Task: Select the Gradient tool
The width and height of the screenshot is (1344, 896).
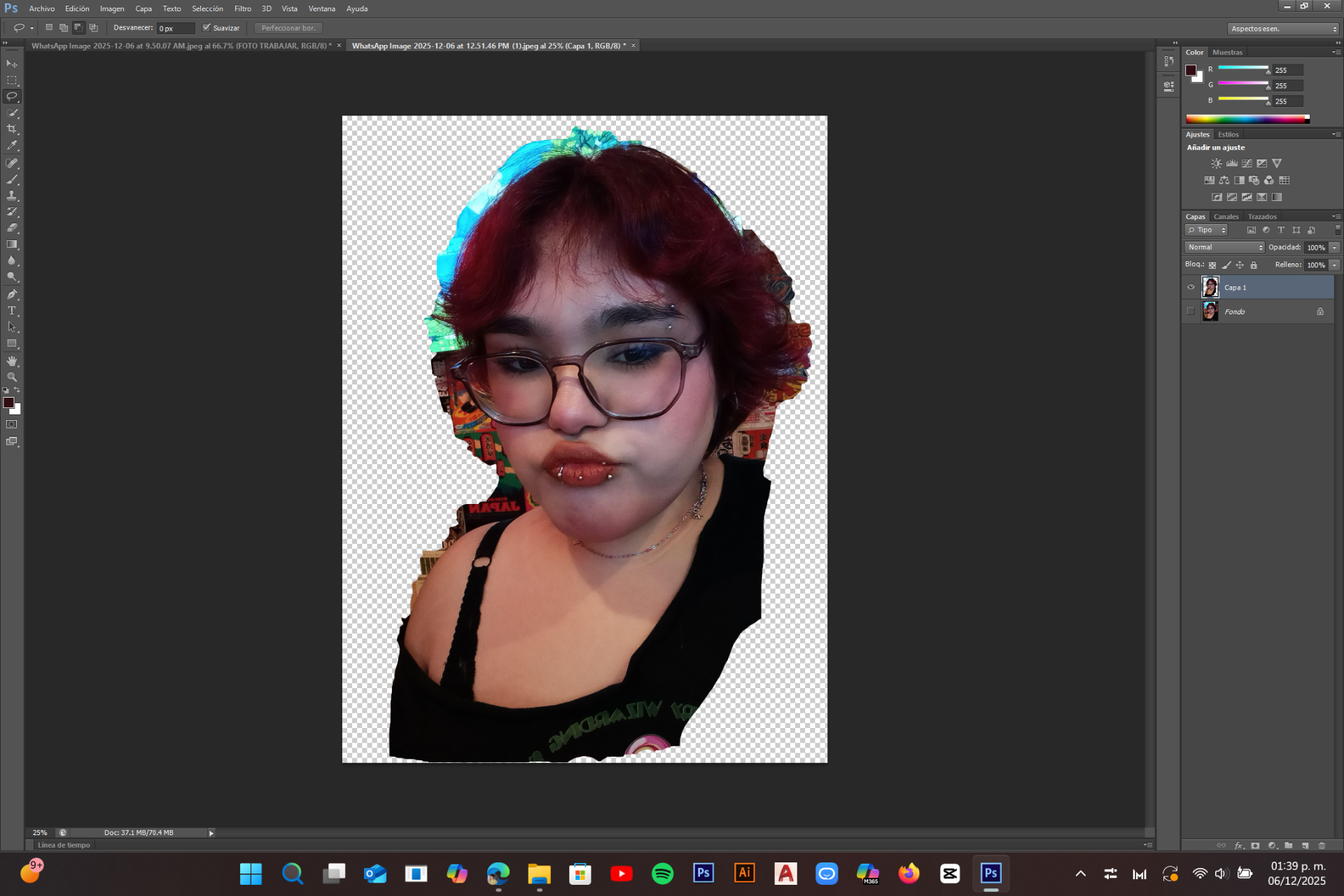Action: point(12,244)
